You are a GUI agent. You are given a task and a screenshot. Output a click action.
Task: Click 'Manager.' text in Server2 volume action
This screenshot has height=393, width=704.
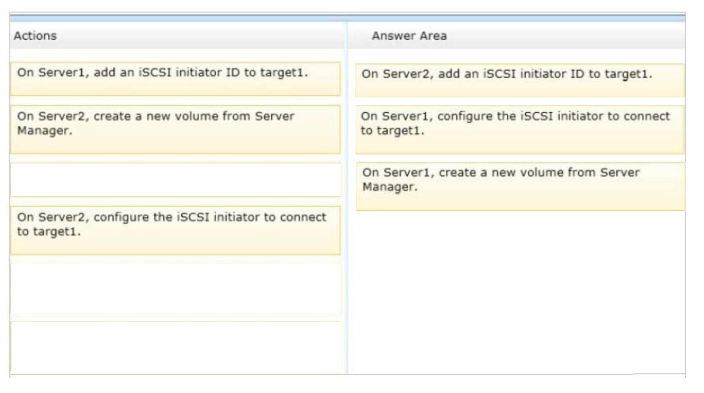click(44, 131)
